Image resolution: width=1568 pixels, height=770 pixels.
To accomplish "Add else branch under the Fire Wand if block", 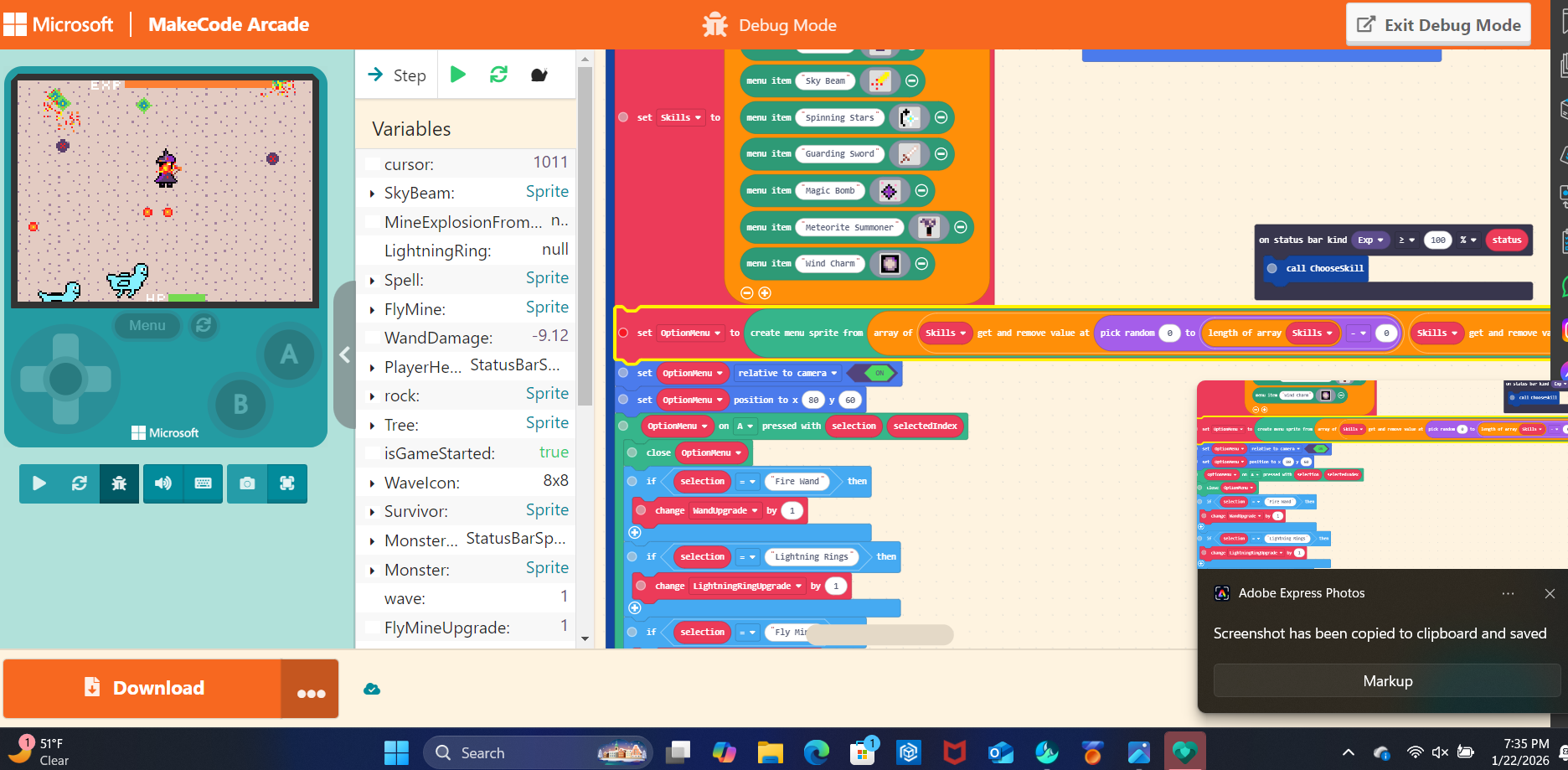I will 635,532.
